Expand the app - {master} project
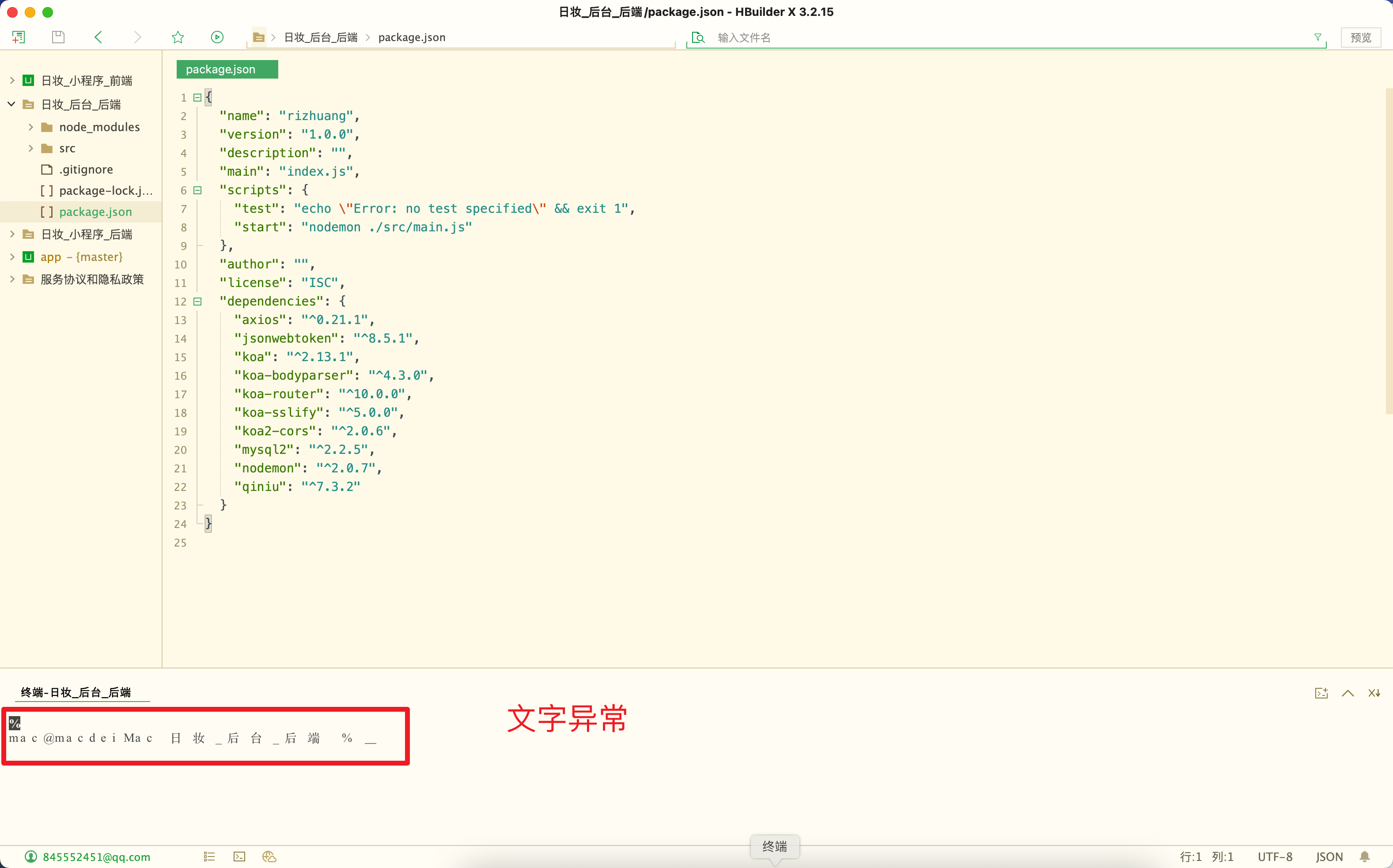1393x868 pixels. point(11,257)
